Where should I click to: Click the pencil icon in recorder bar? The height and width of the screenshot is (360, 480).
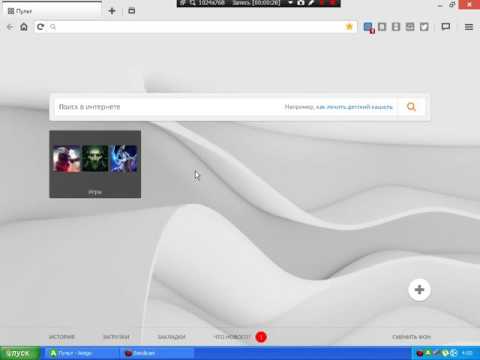[311, 3]
